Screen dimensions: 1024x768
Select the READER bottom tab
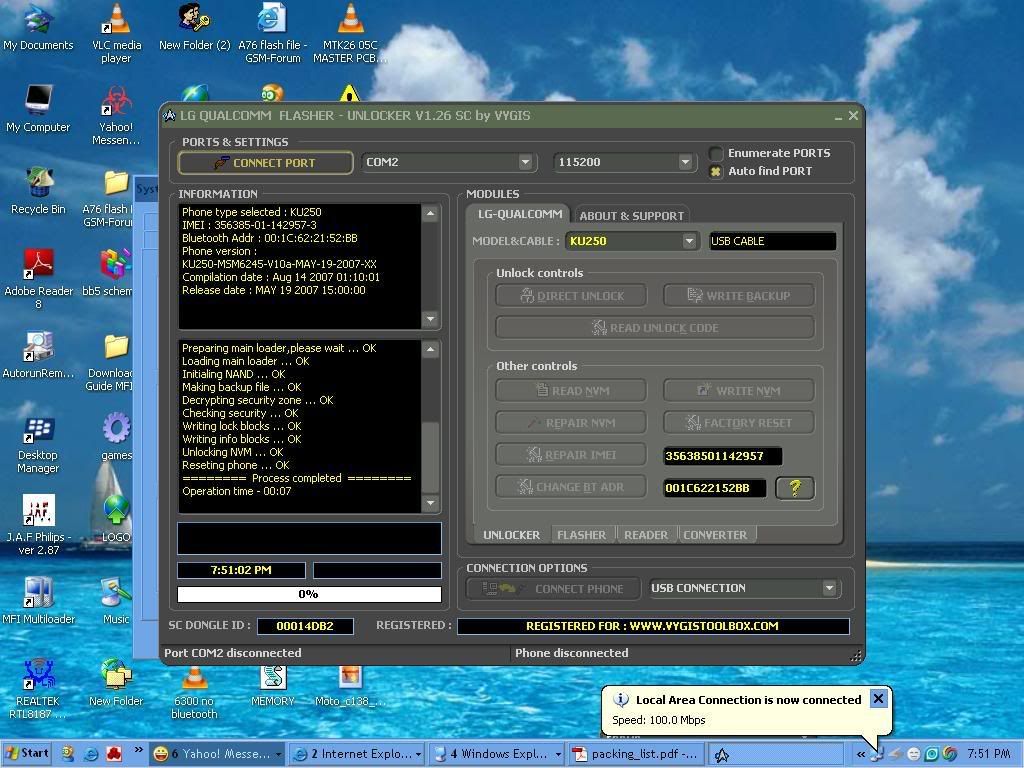point(646,535)
